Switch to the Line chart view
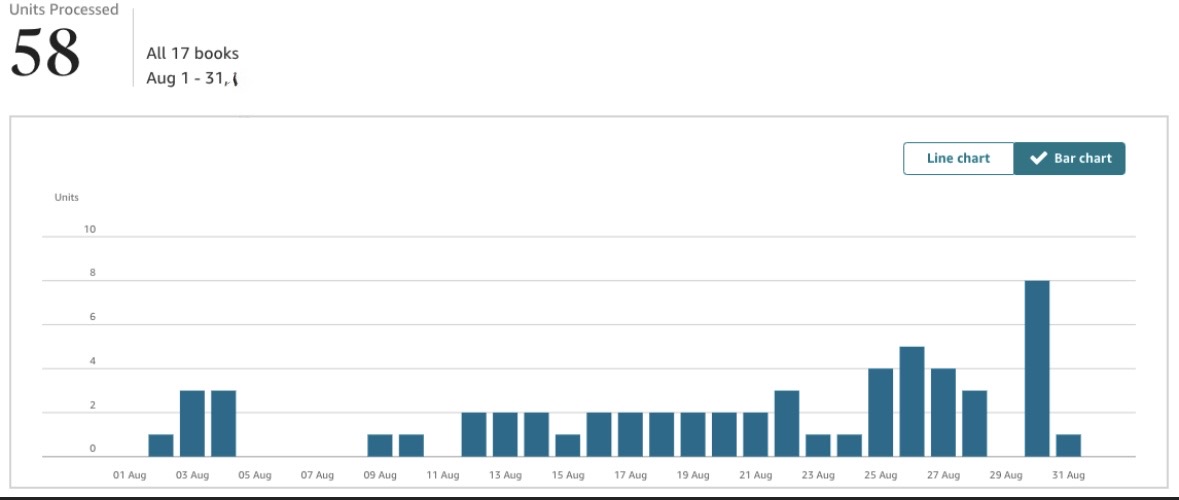Viewport: 1179px width, 500px height. click(958, 159)
